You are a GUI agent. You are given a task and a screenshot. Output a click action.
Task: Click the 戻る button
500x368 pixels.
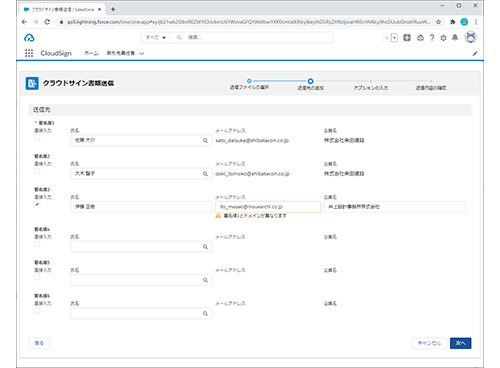coord(39,343)
